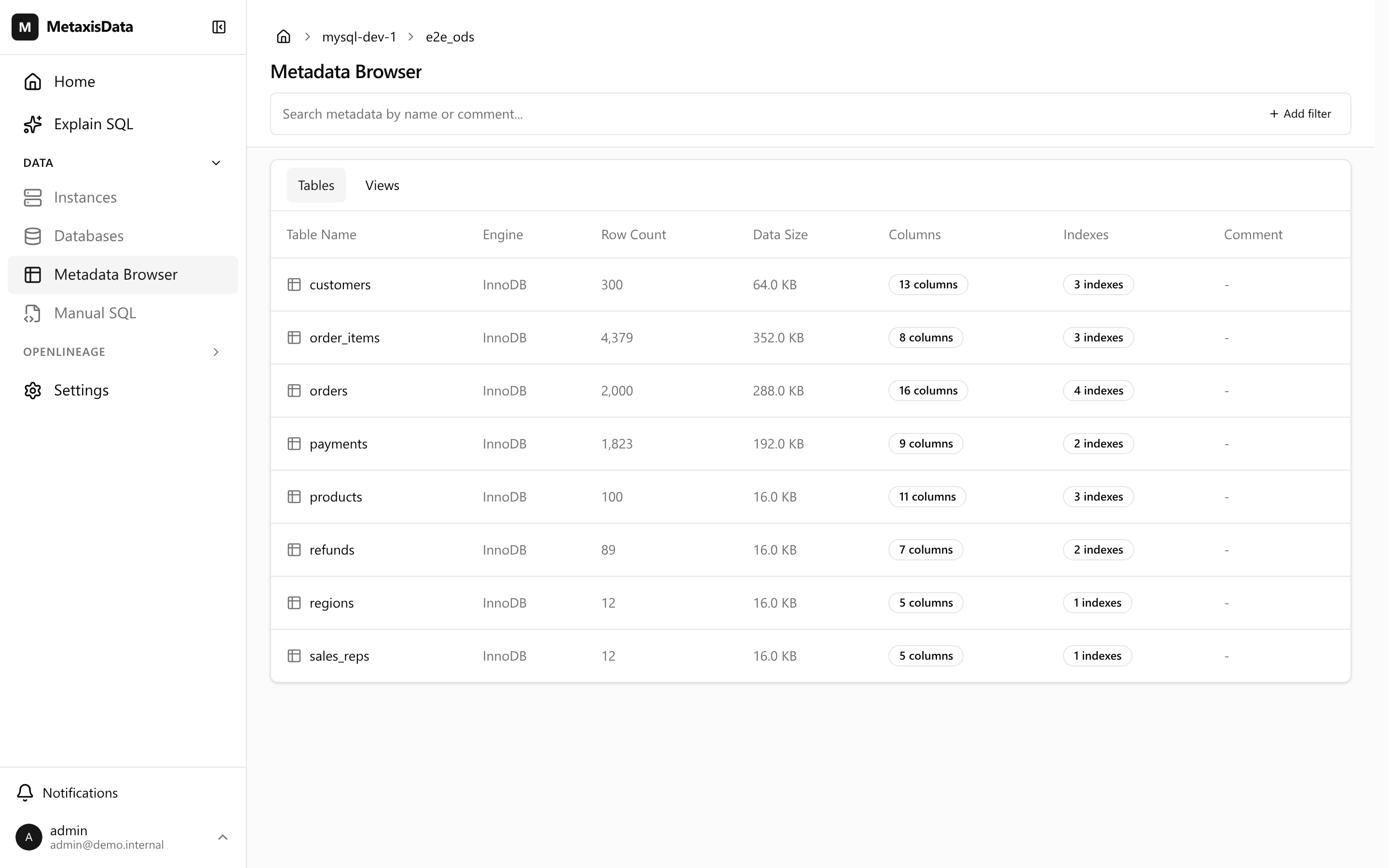Click table icon beside customers
The height and width of the screenshot is (868, 1389).
[x=294, y=285]
